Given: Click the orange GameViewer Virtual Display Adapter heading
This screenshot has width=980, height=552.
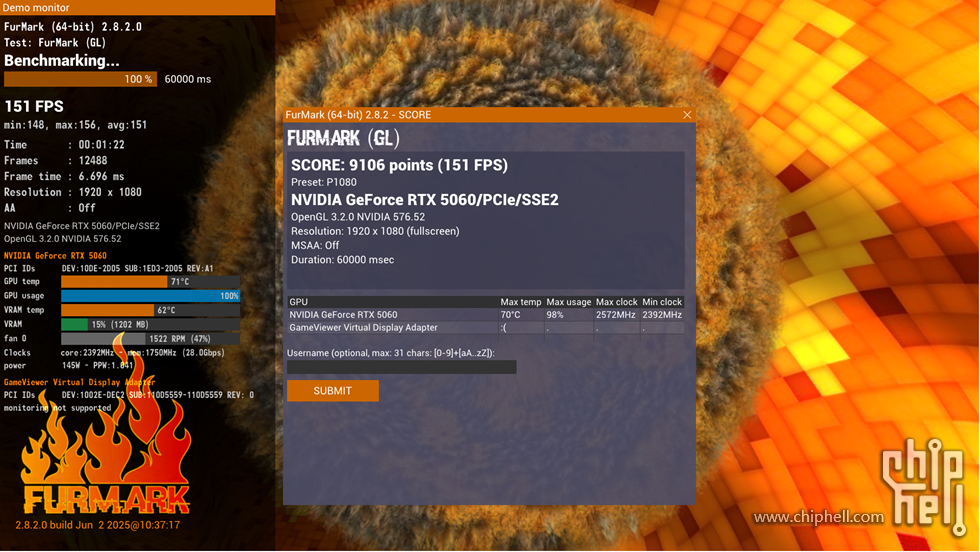Looking at the screenshot, I should 79,382.
